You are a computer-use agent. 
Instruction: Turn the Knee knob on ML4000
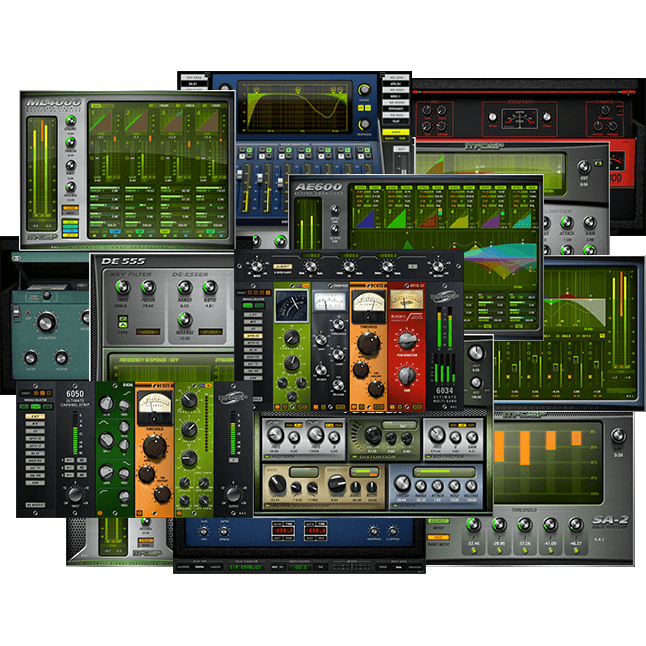(71, 165)
